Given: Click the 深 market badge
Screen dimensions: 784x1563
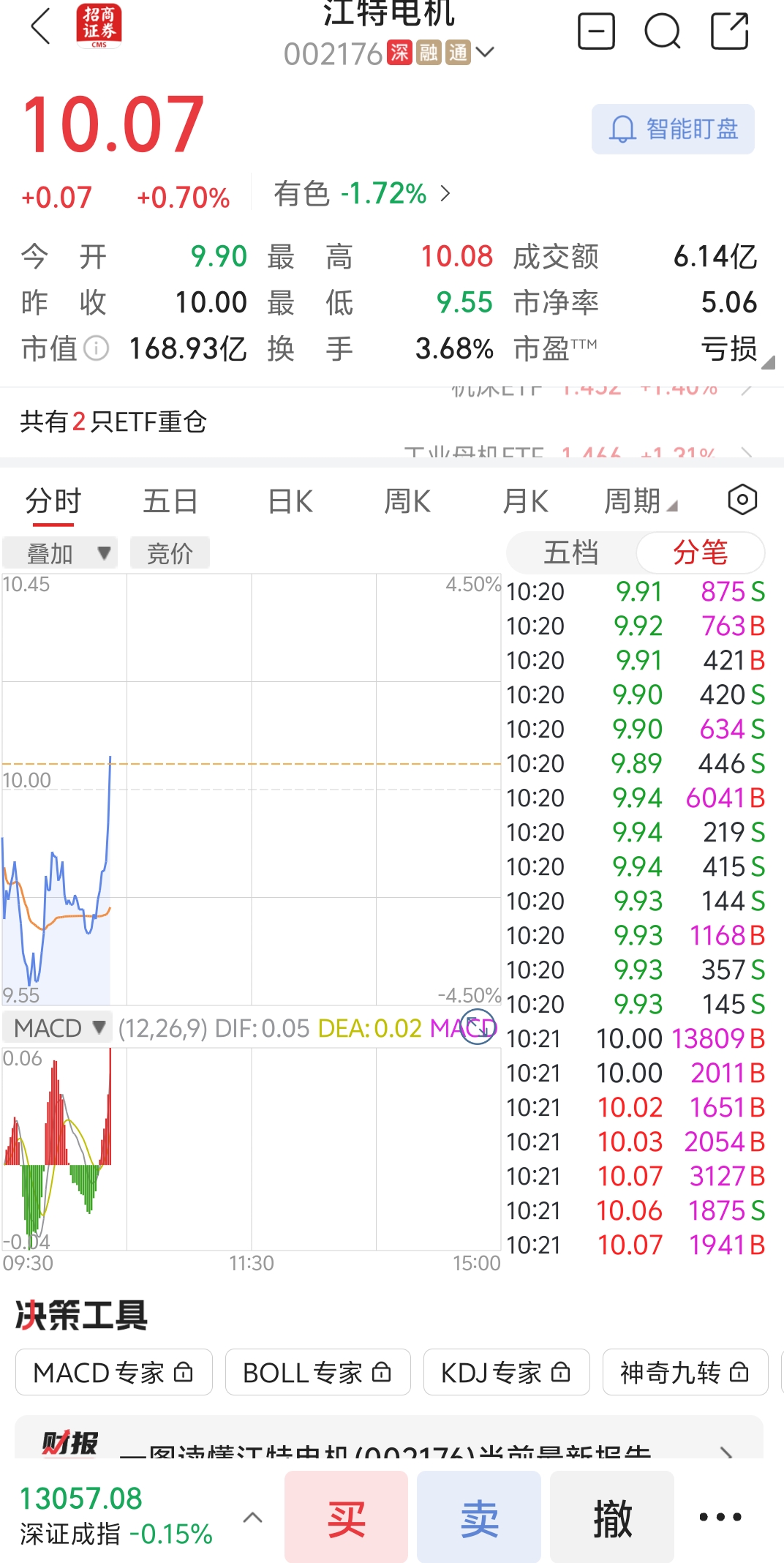Looking at the screenshot, I should (399, 53).
